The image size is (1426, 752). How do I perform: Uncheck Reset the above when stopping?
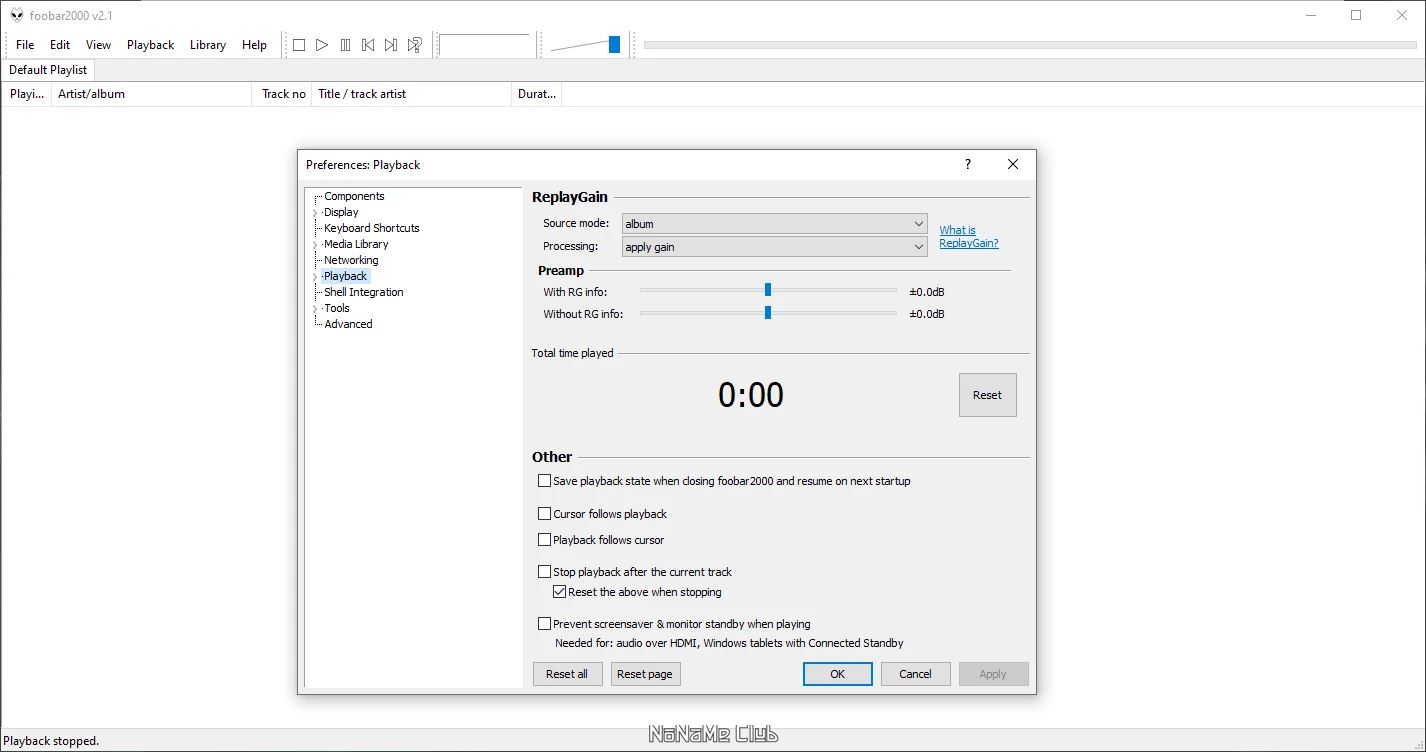point(560,592)
